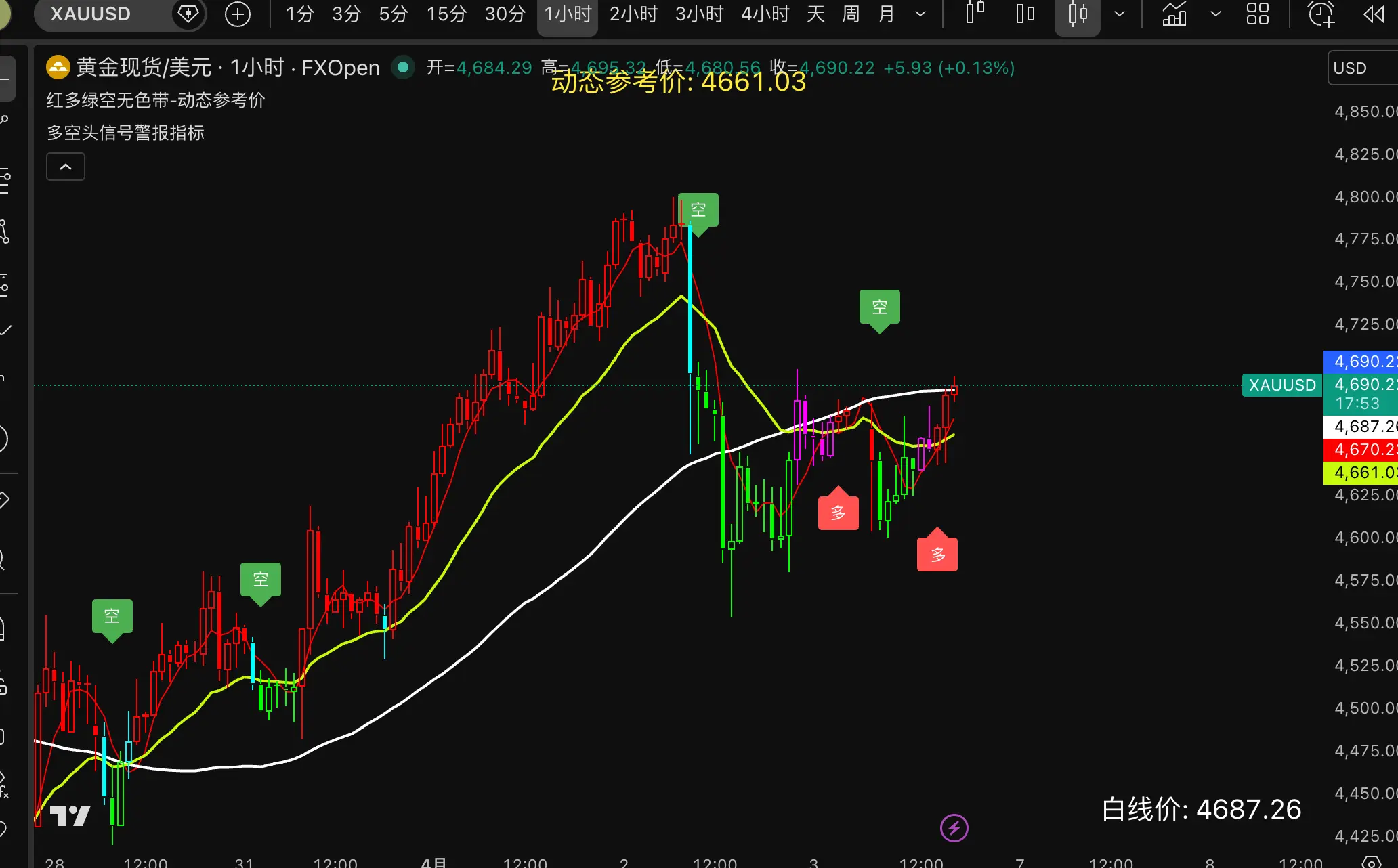Click the XAUUSD symbol search button
1398x868 pixels.
[x=91, y=14]
